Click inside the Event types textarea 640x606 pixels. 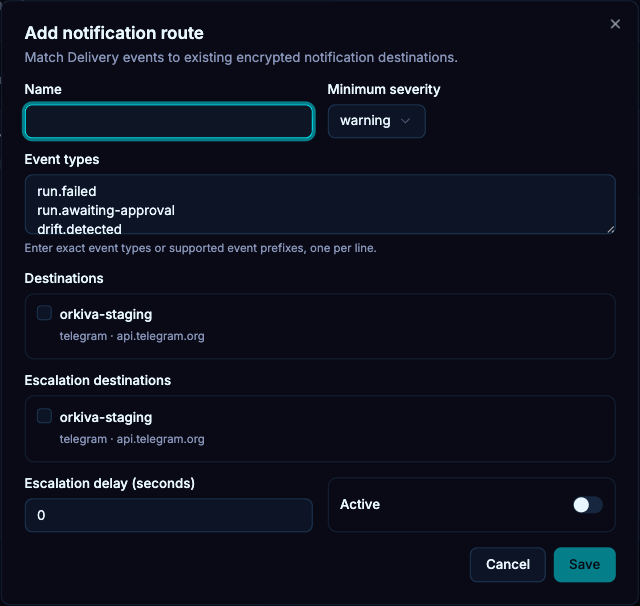click(320, 204)
